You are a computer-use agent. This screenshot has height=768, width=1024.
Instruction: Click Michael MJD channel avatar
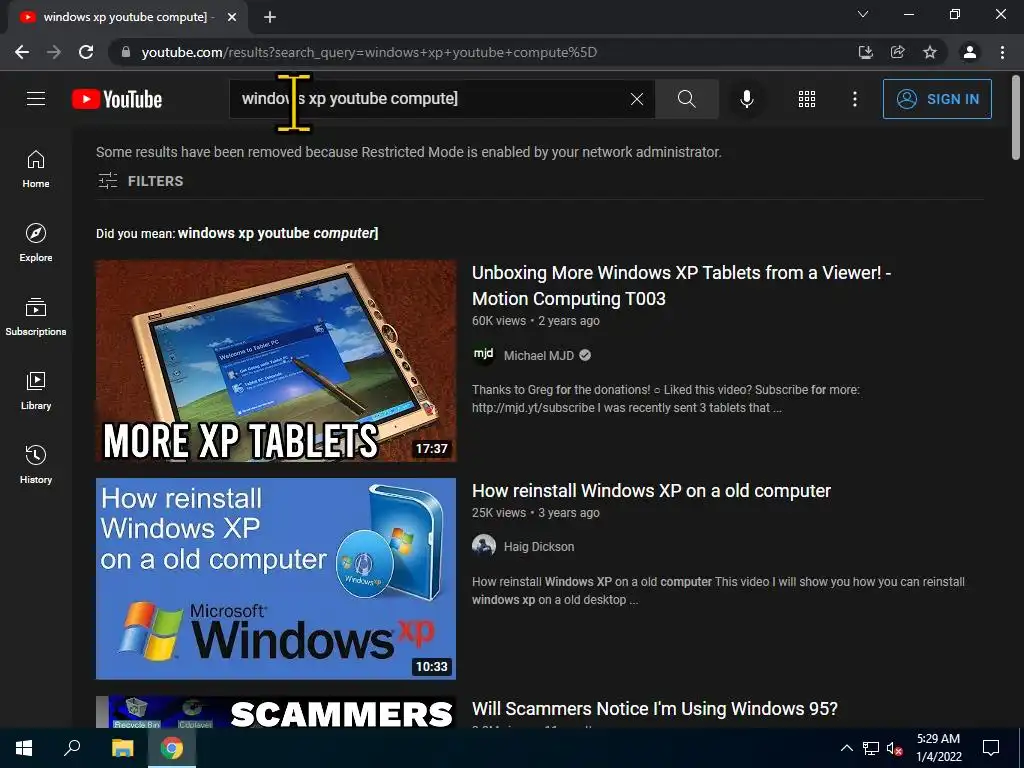483,355
